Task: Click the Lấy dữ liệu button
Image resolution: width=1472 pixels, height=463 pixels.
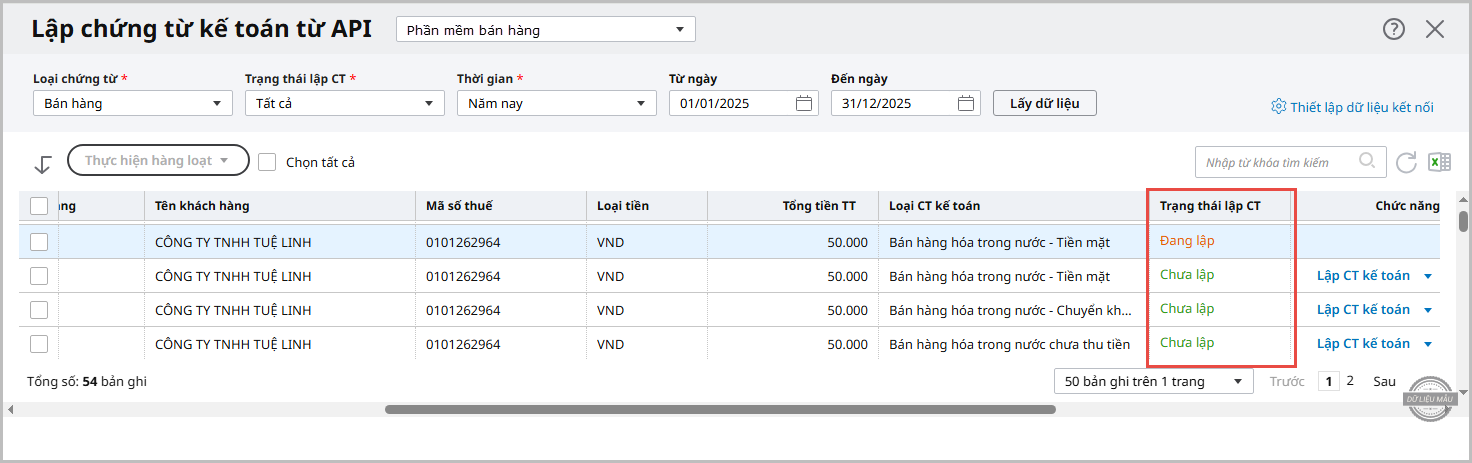Action: click(1045, 103)
